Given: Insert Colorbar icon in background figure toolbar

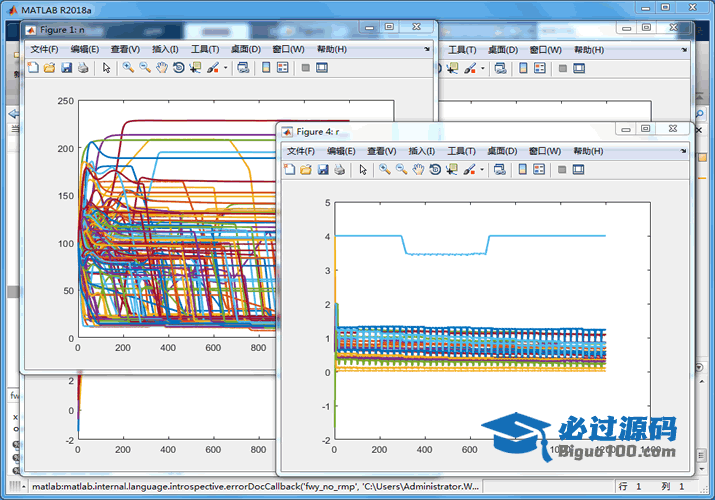Looking at the screenshot, I should pos(523,68).
